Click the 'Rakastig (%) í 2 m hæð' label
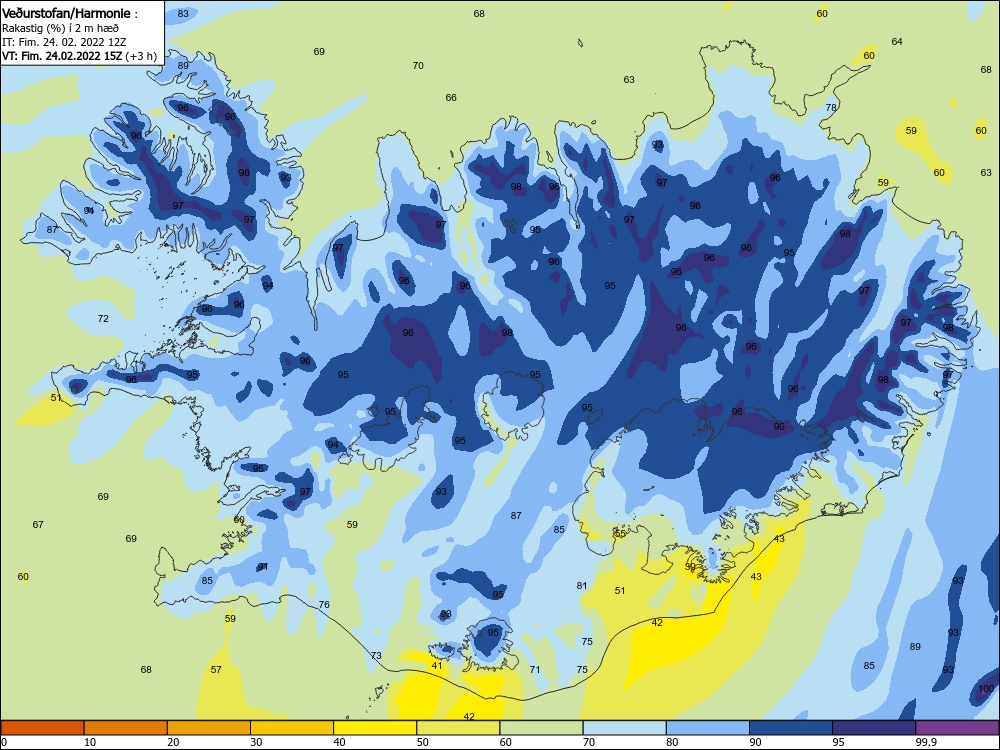 click(x=60, y=28)
